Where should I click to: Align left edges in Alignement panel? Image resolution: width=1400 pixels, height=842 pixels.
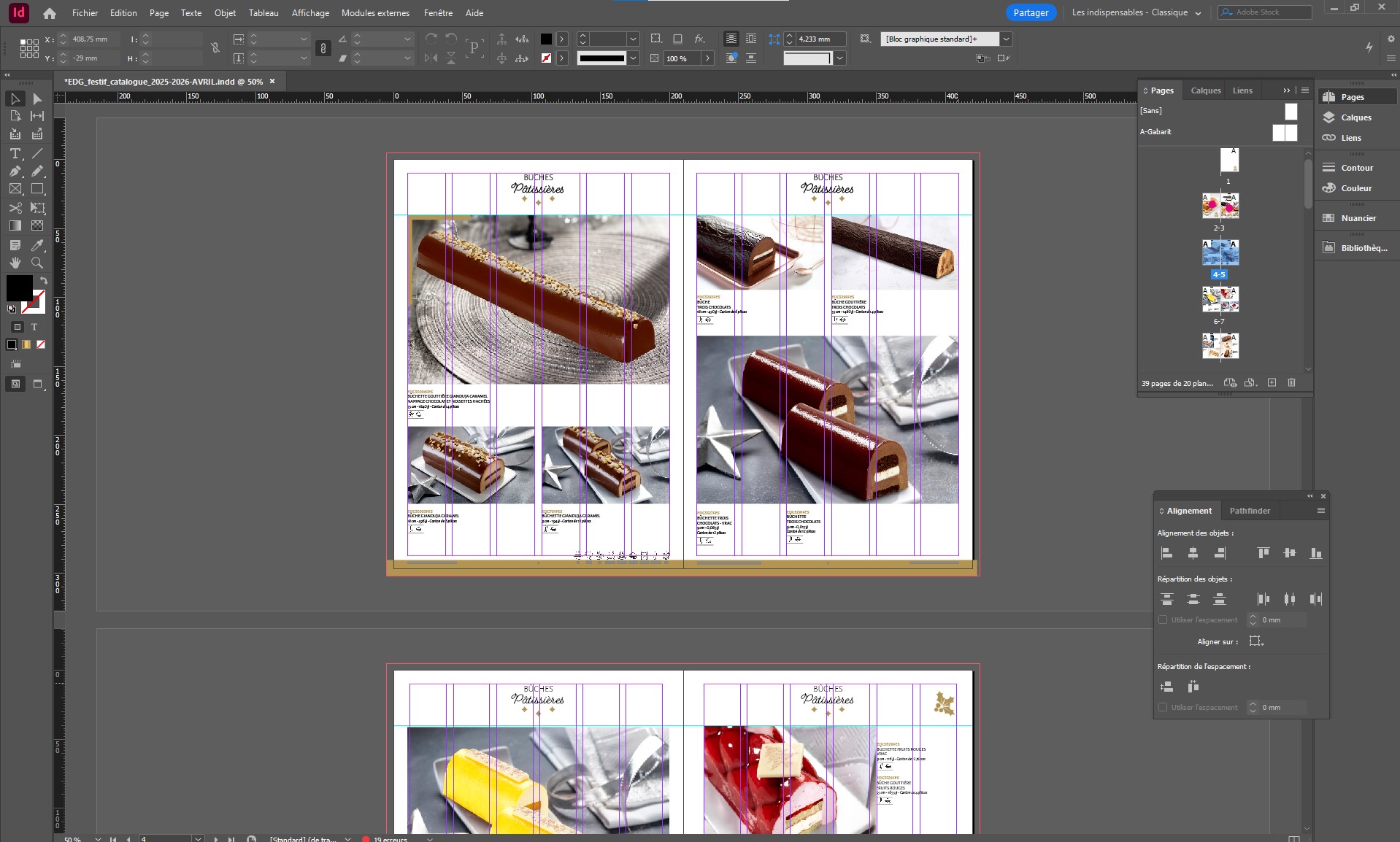[x=1166, y=553]
